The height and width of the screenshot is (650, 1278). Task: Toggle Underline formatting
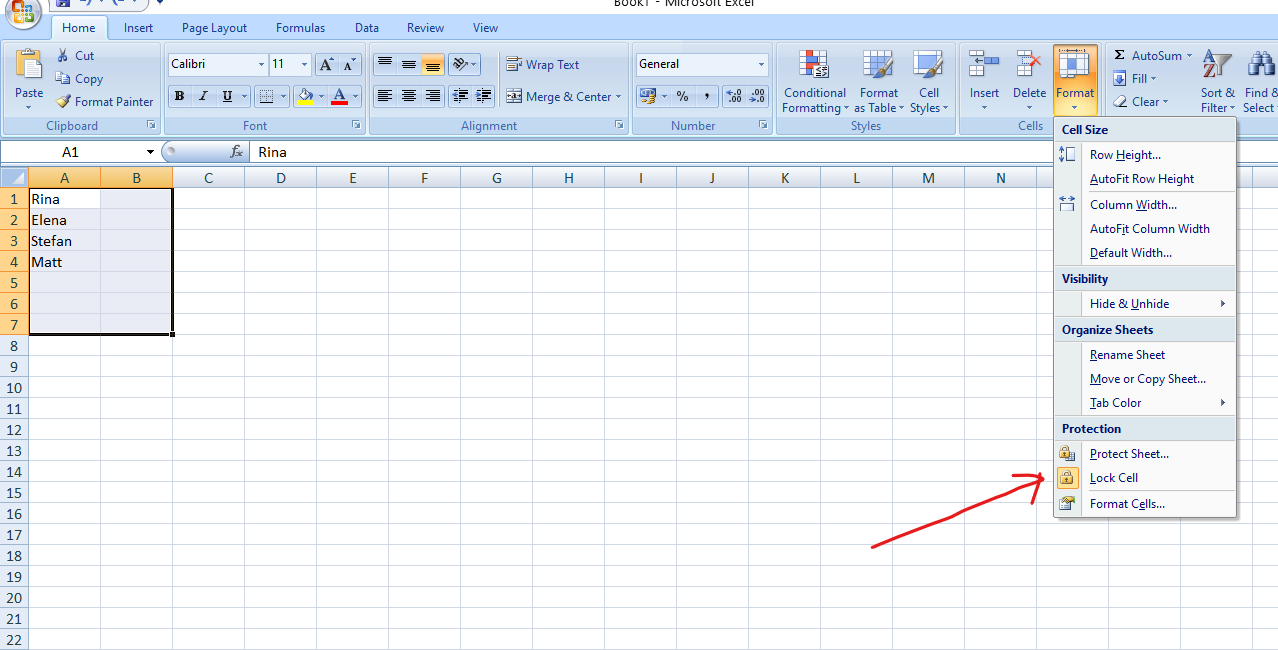[x=228, y=97]
